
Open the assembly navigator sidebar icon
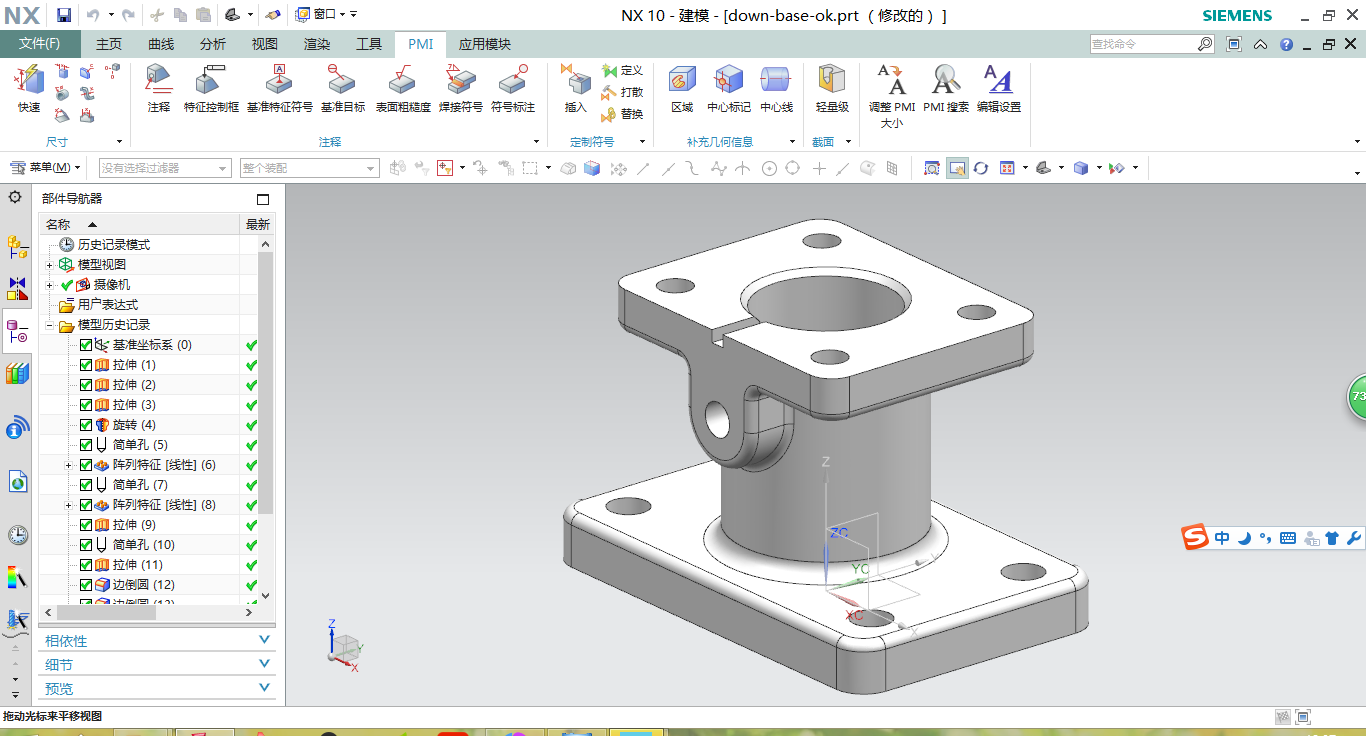coord(17,247)
